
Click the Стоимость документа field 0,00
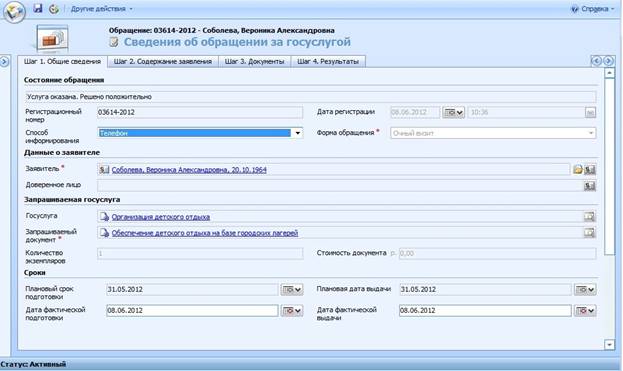pos(497,253)
